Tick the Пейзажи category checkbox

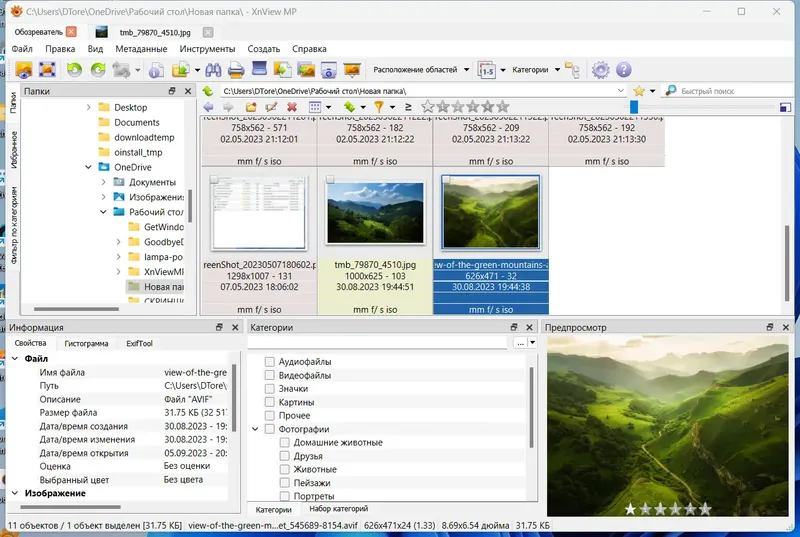[x=285, y=483]
